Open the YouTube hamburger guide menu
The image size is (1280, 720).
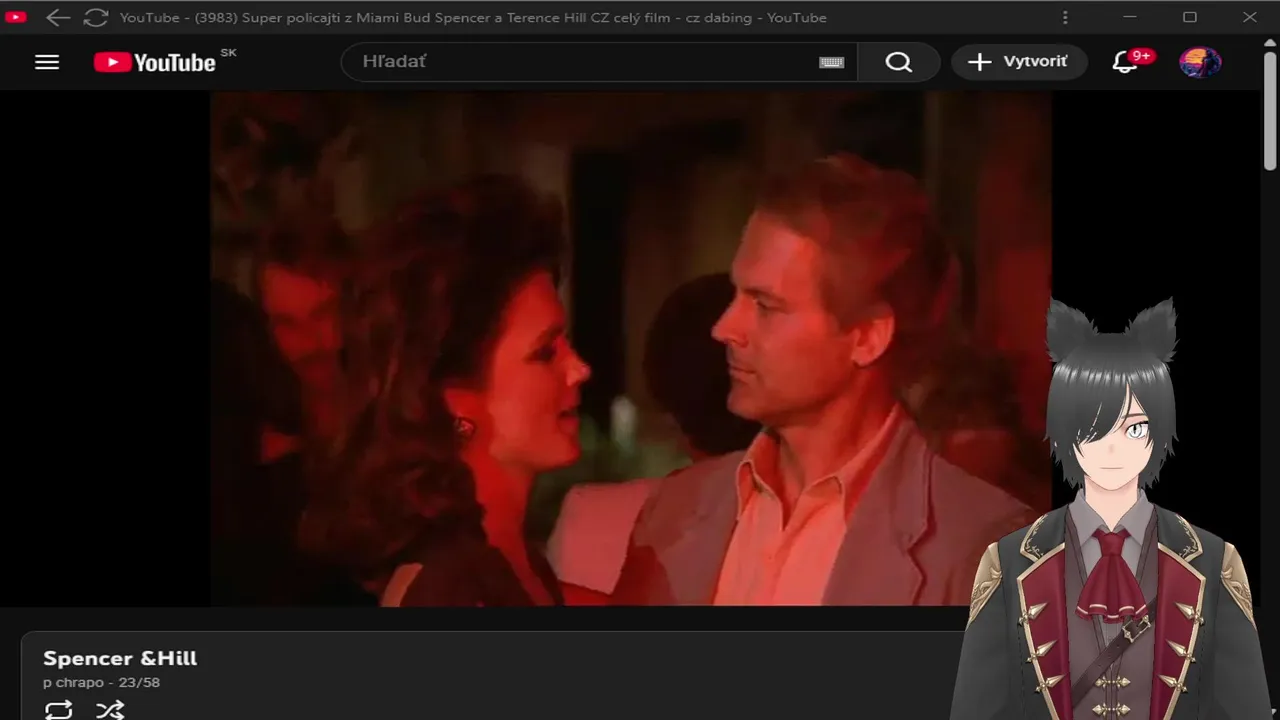pos(47,62)
